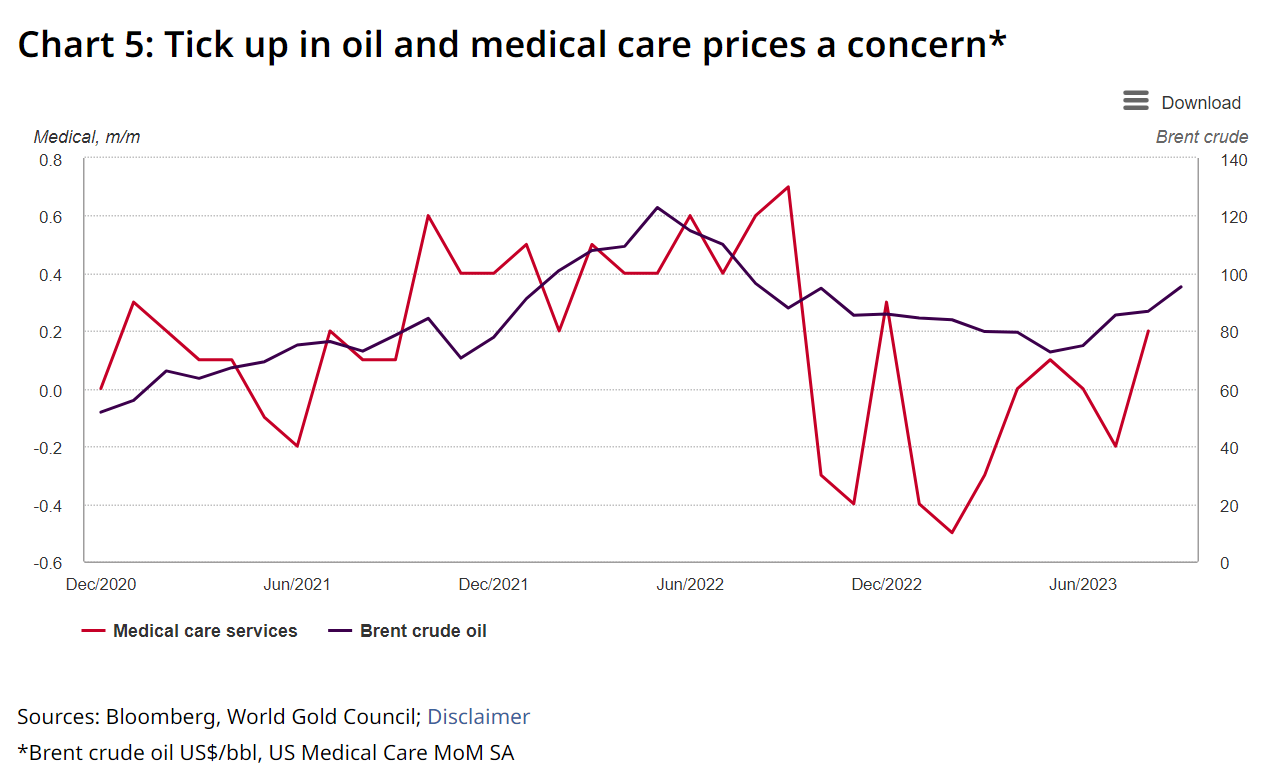Viewport: 1275px width, 783px height.
Task: Click the highest peak of the Medical care line
Action: point(788,187)
